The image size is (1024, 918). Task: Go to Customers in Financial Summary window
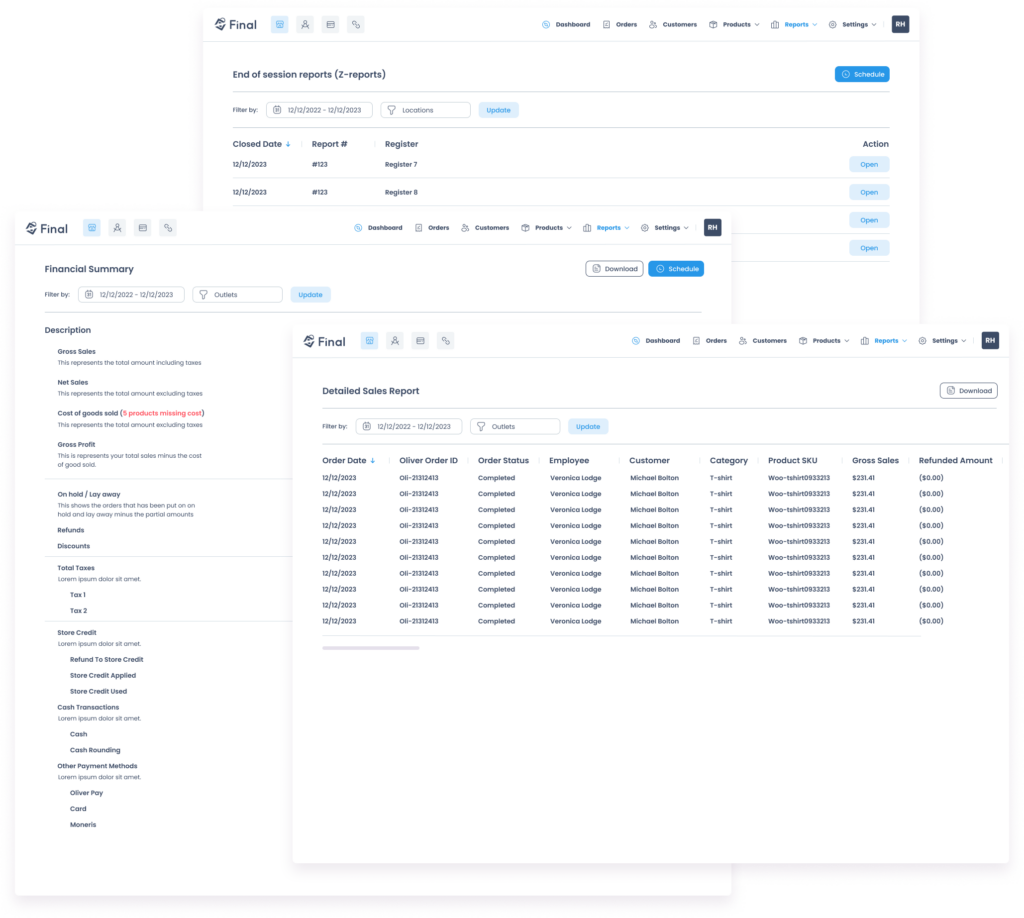coord(485,228)
